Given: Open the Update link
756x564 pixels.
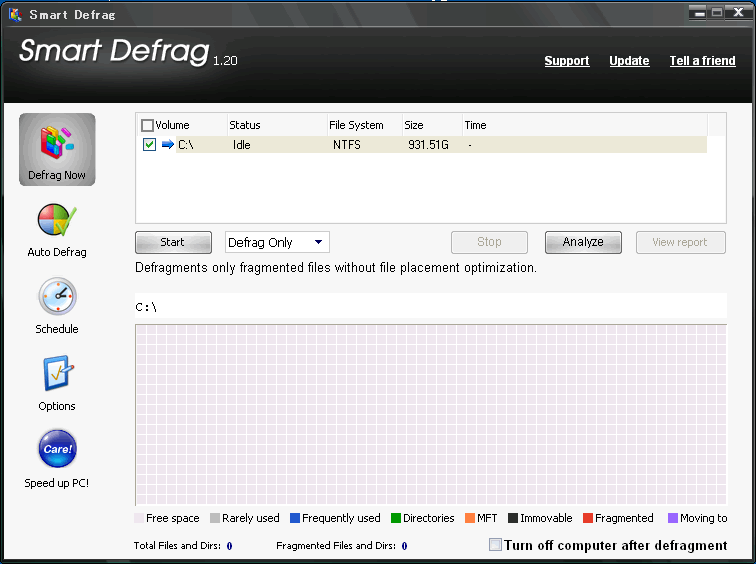Looking at the screenshot, I should (x=629, y=61).
